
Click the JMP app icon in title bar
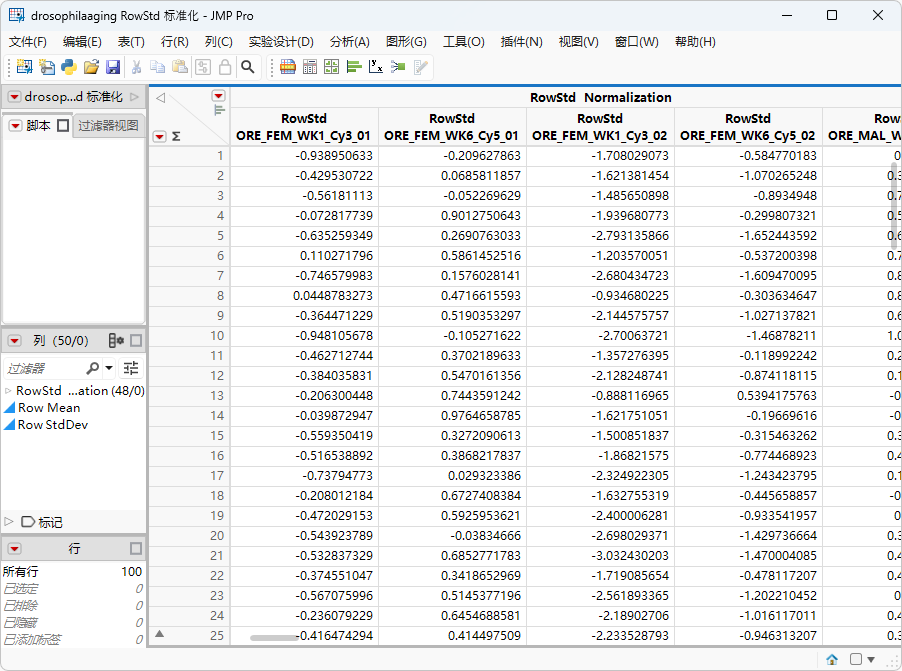16,16
